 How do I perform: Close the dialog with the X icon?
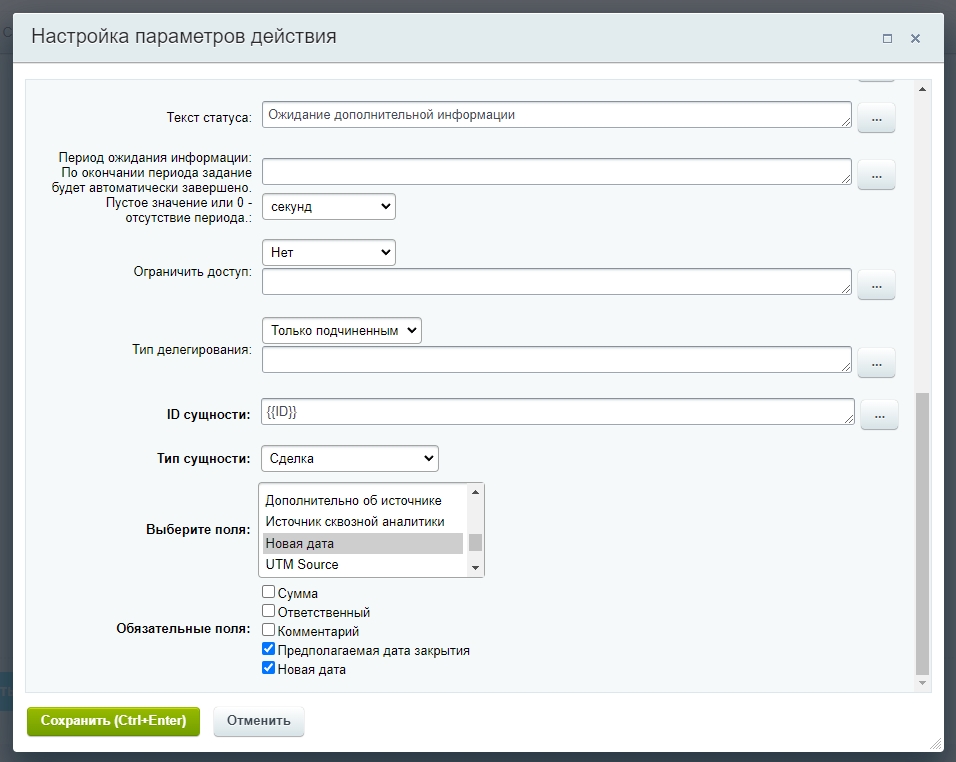click(915, 39)
